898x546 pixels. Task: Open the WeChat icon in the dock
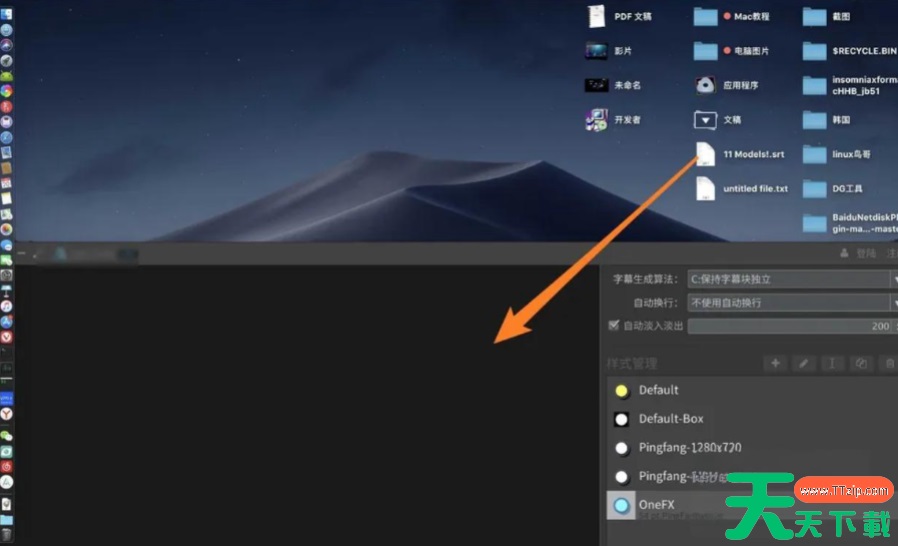point(6,435)
